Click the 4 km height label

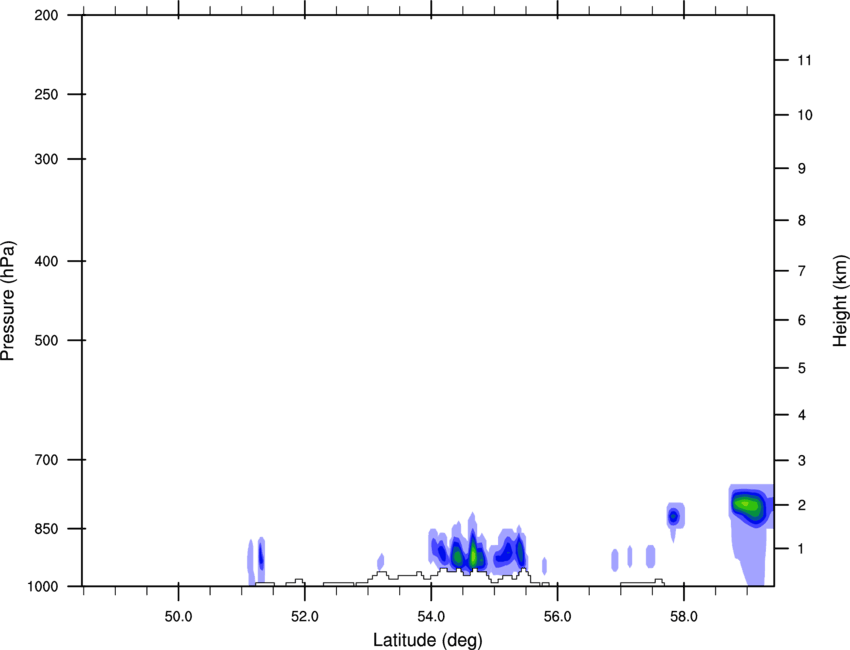tap(802, 415)
